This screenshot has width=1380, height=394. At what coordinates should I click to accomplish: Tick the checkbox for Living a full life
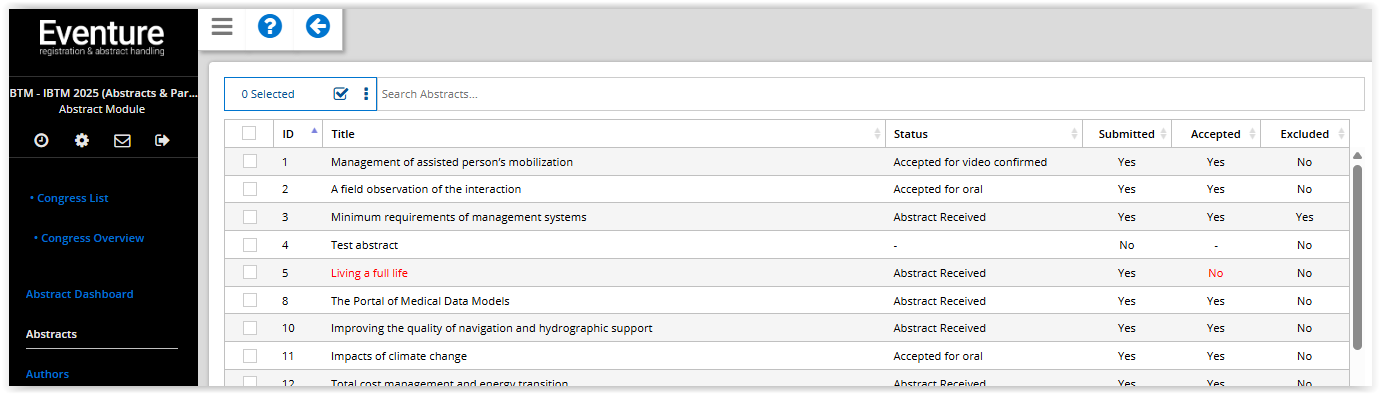click(249, 272)
